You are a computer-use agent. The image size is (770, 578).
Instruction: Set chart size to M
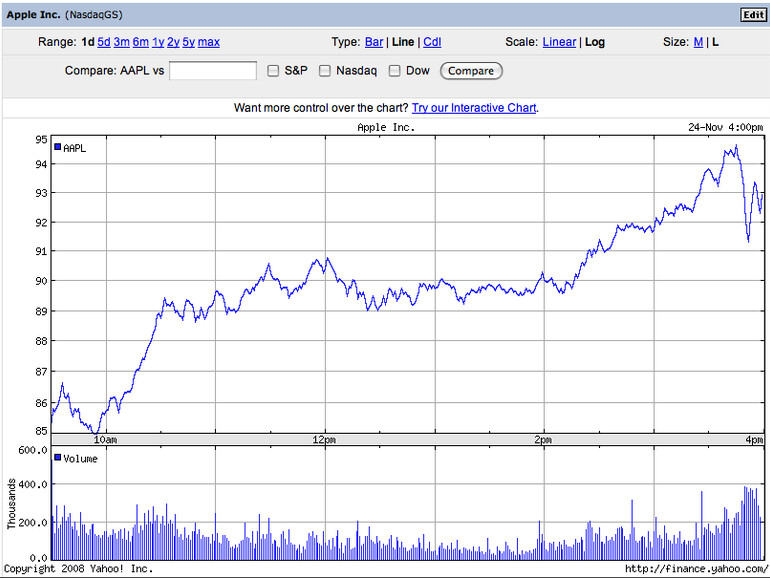(x=698, y=42)
